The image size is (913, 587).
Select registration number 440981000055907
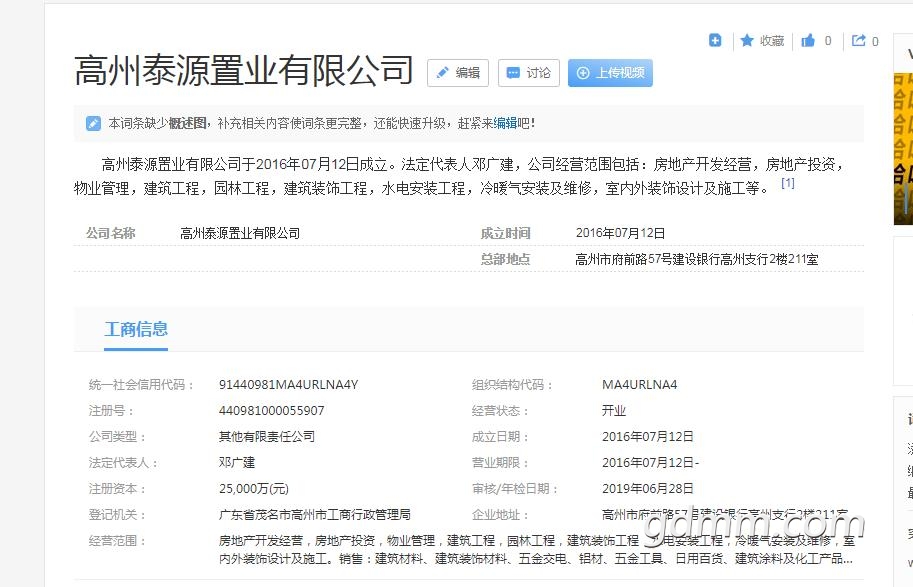click(271, 411)
